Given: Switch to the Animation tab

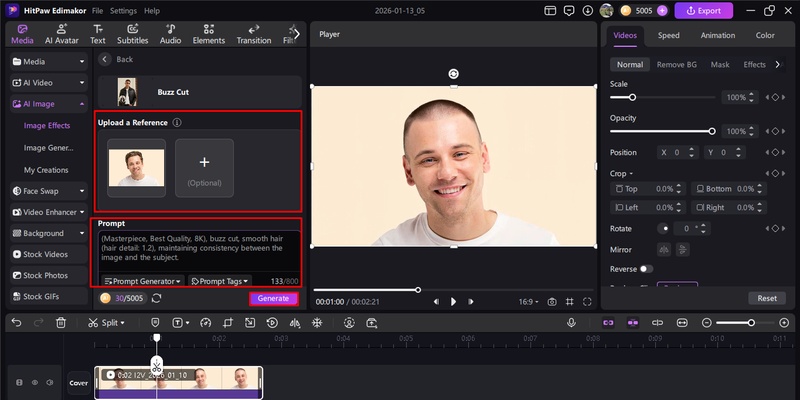Looking at the screenshot, I should (717, 35).
